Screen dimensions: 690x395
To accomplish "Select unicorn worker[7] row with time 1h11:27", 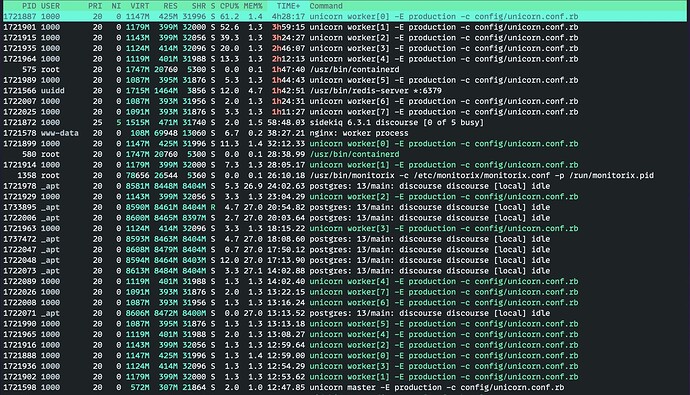I will [x=345, y=112].
